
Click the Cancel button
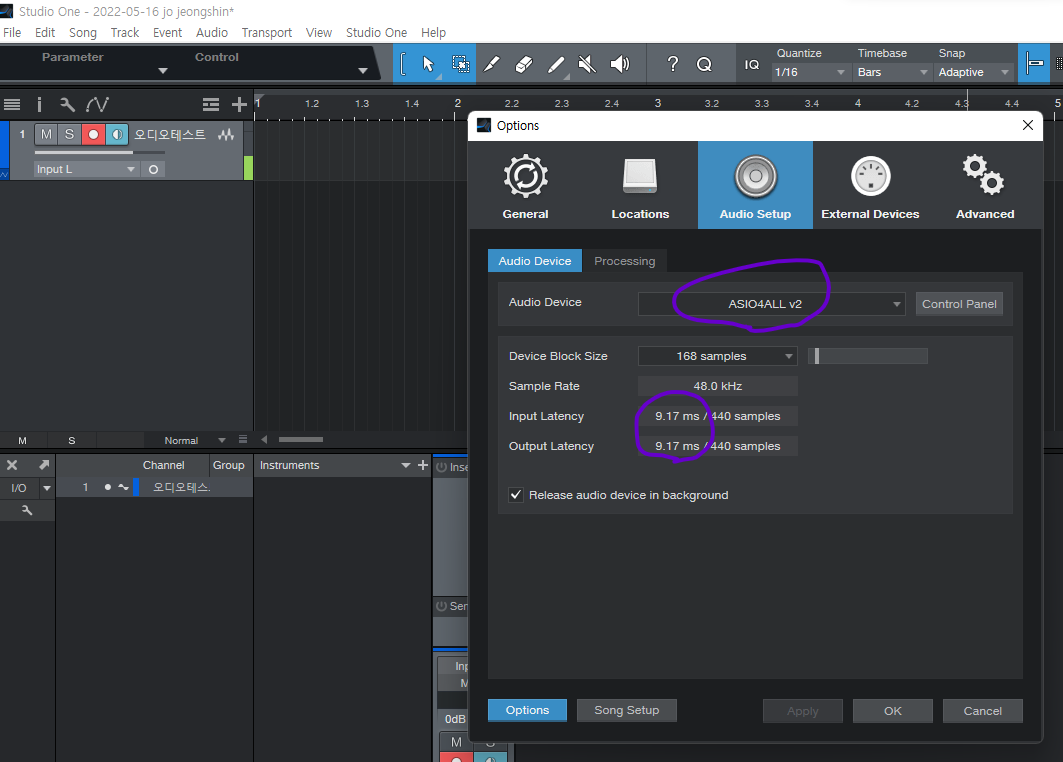point(982,710)
